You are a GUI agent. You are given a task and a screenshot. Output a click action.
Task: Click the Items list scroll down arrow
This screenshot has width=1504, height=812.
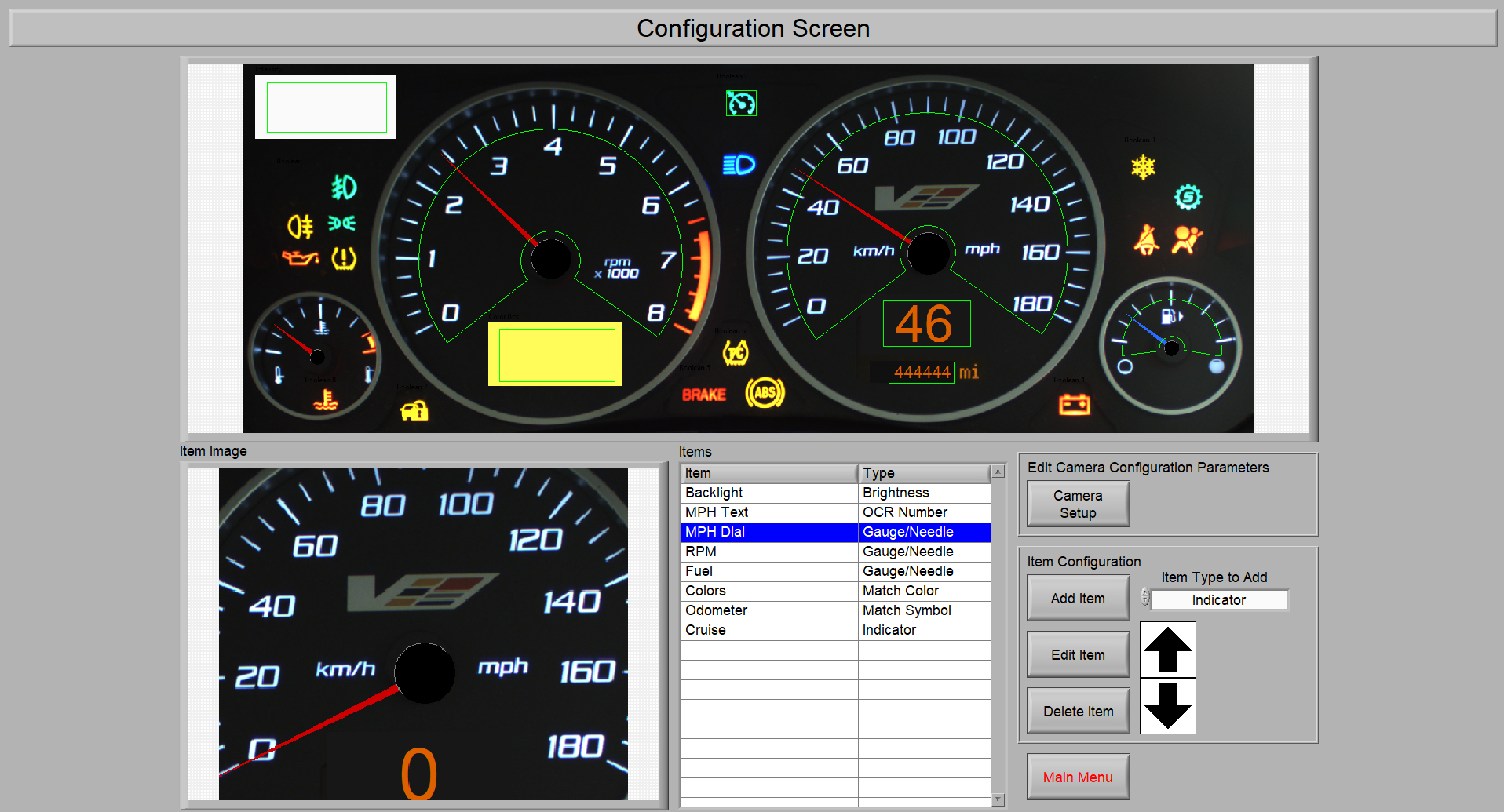998,799
